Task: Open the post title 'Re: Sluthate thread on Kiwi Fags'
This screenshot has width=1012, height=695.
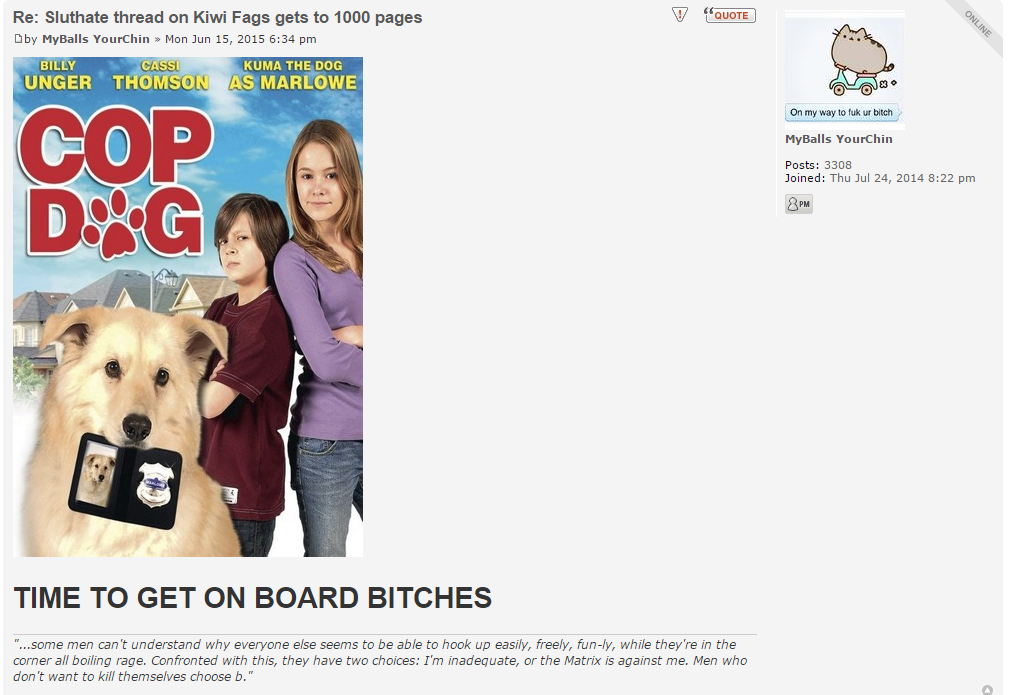Action: click(218, 17)
